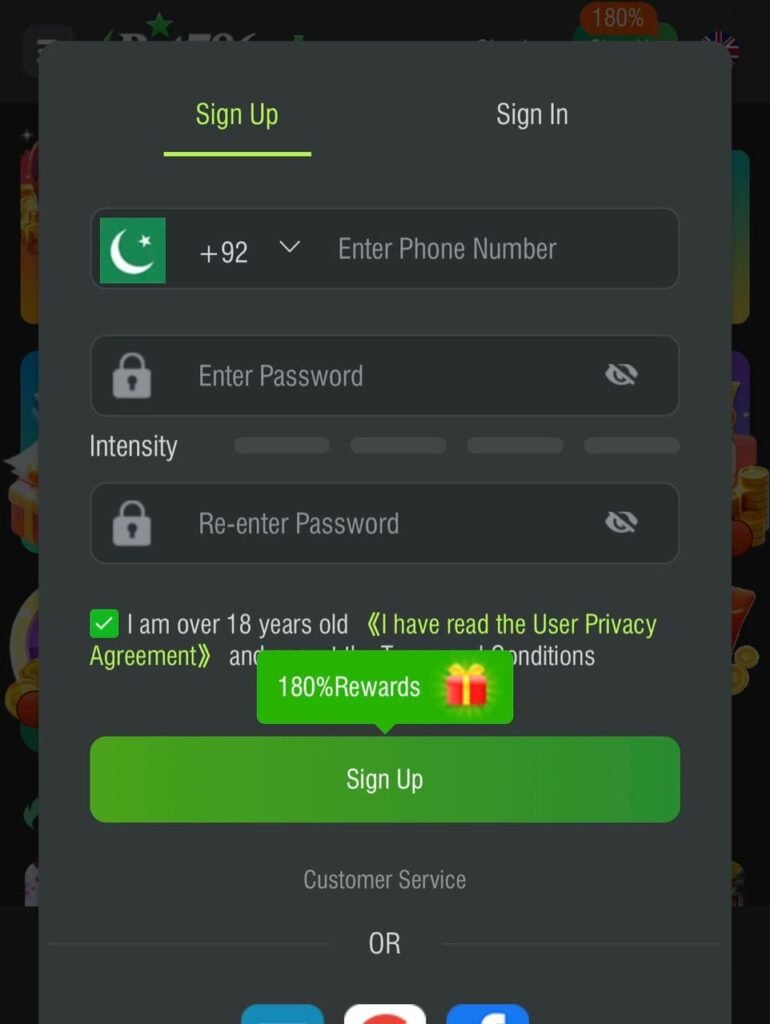The width and height of the screenshot is (770, 1024).
Task: Sign up with the red Google icon
Action: point(385,1014)
